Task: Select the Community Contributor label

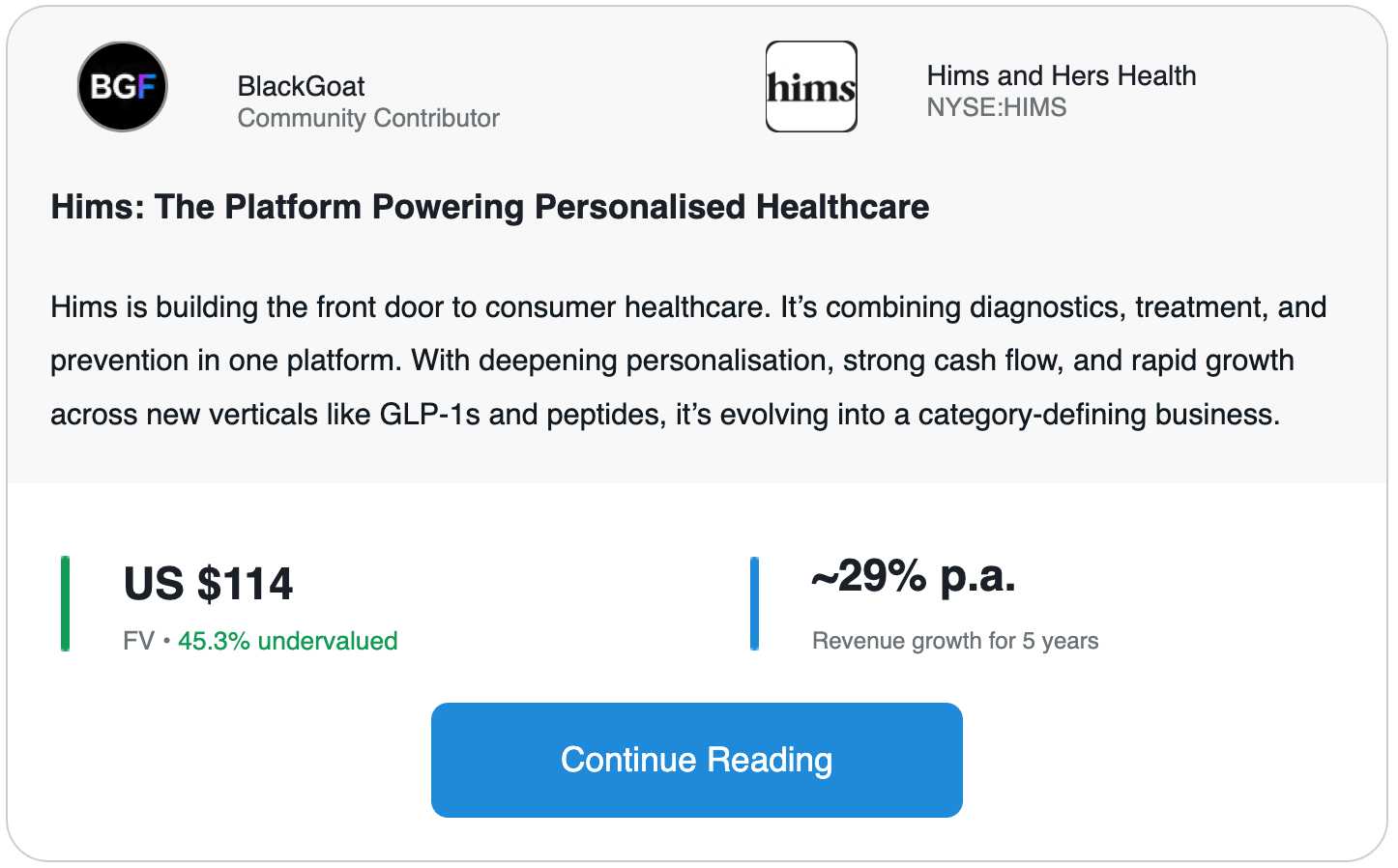Action: point(368,118)
